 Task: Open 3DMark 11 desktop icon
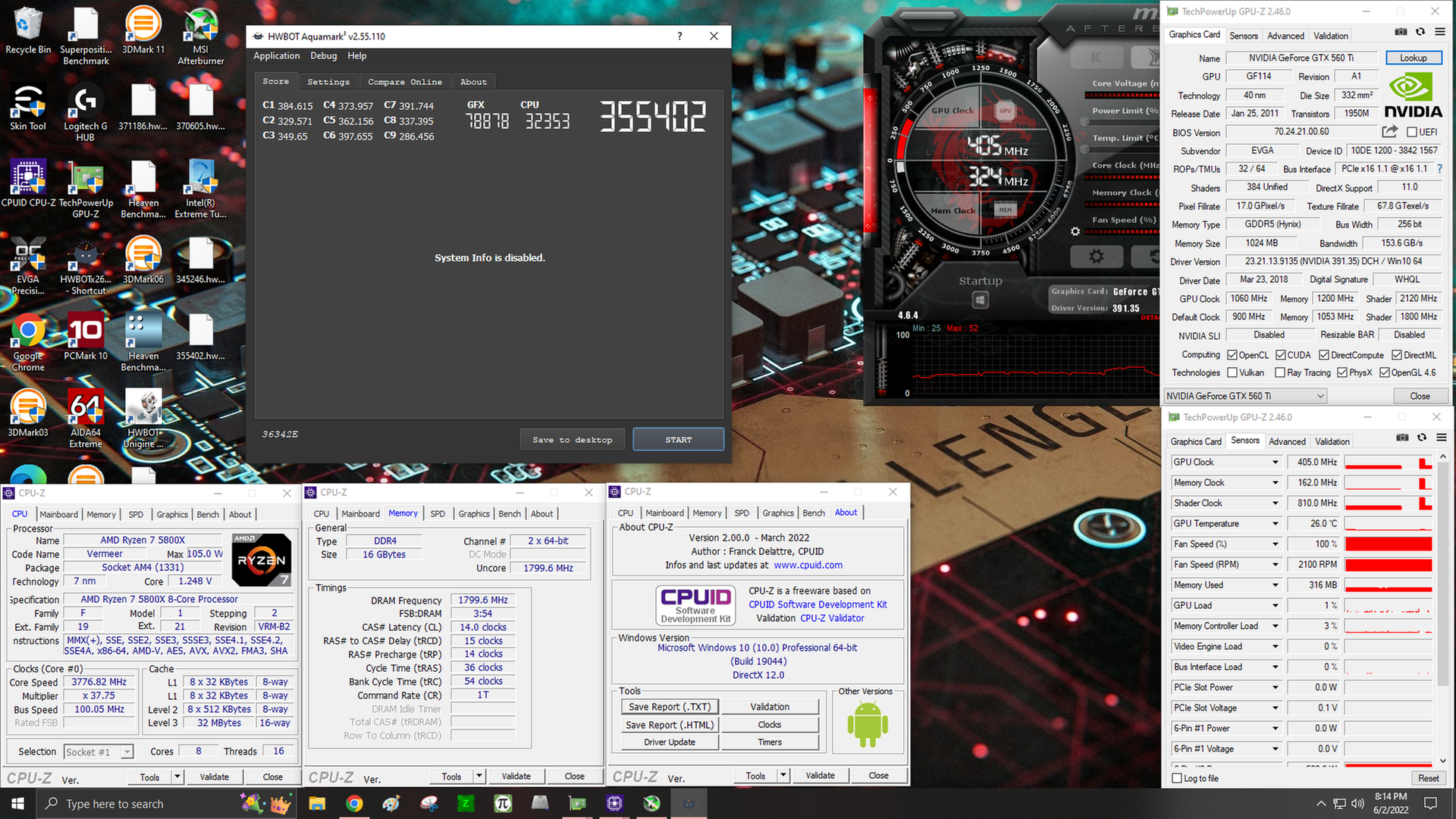click(143, 30)
